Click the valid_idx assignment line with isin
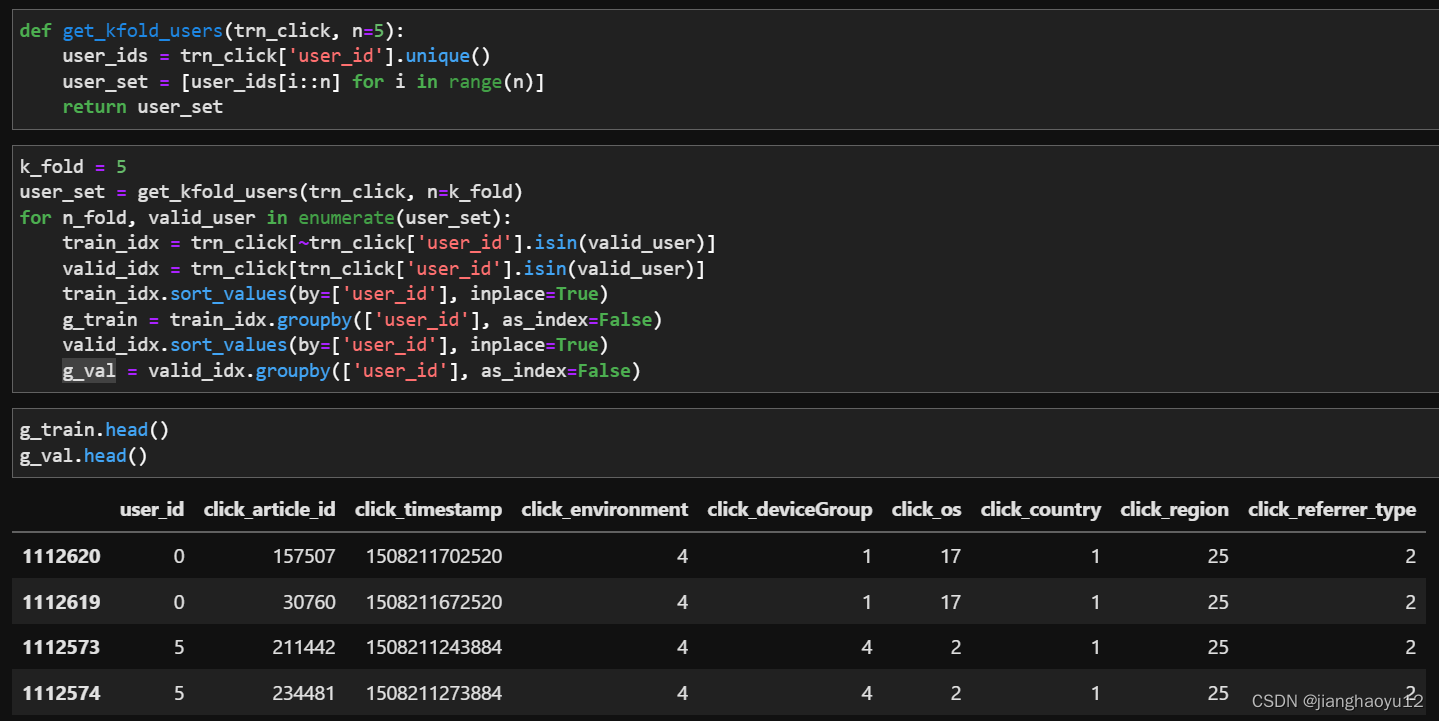The height and width of the screenshot is (721, 1439). [384, 269]
